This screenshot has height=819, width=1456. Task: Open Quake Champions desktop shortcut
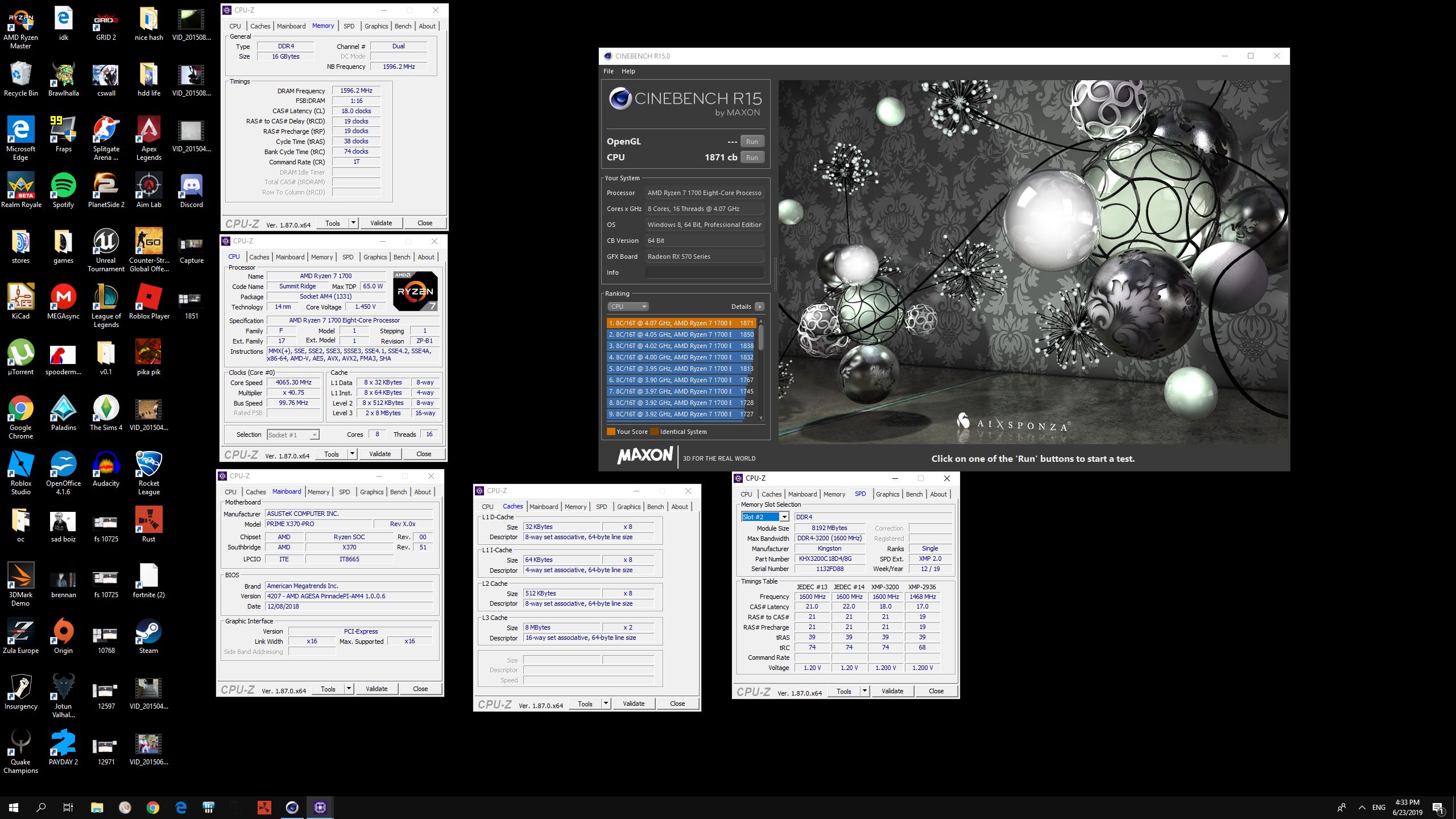point(21,752)
